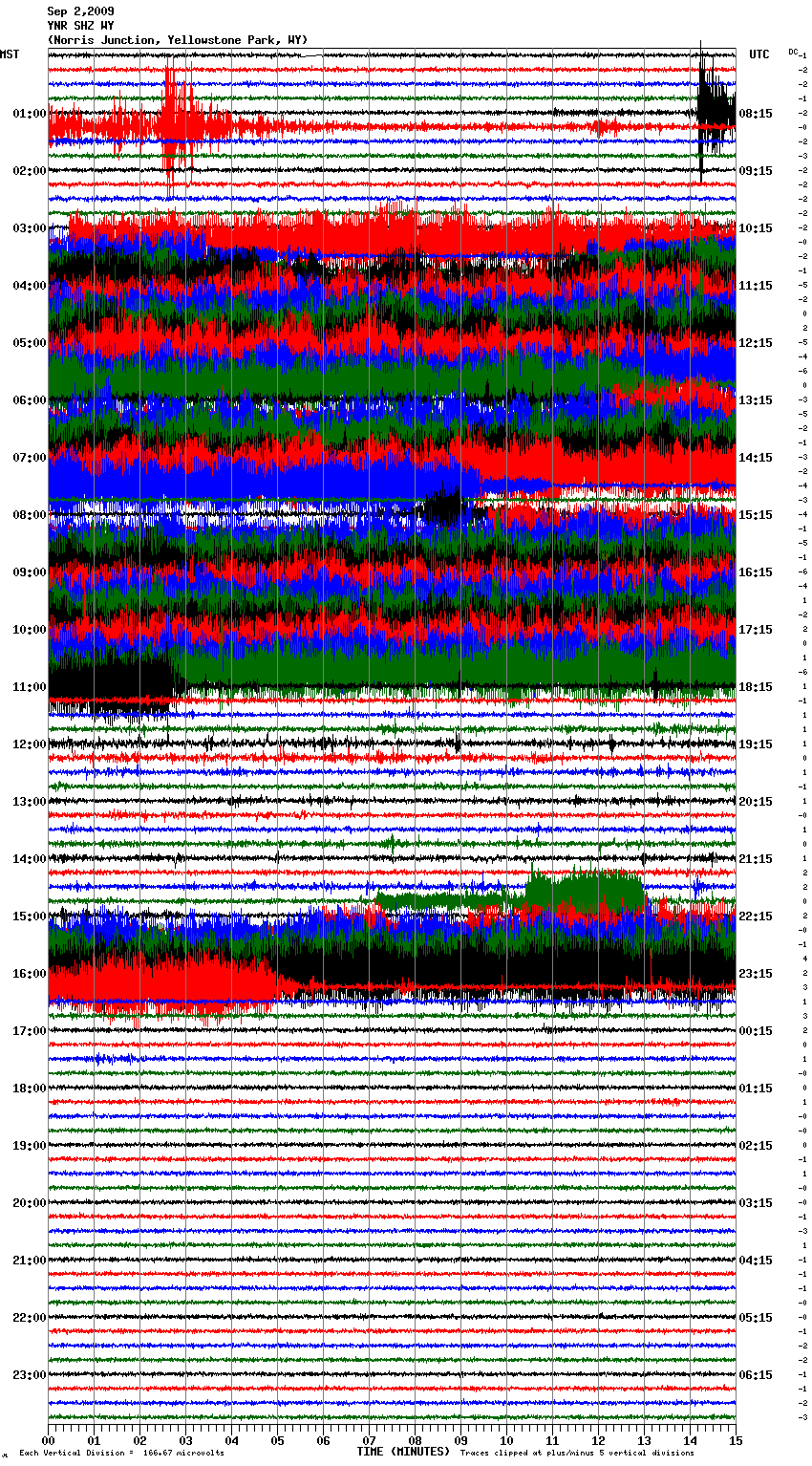Click the 17:15 UTC time label
The image size is (812, 1466).
(756, 630)
